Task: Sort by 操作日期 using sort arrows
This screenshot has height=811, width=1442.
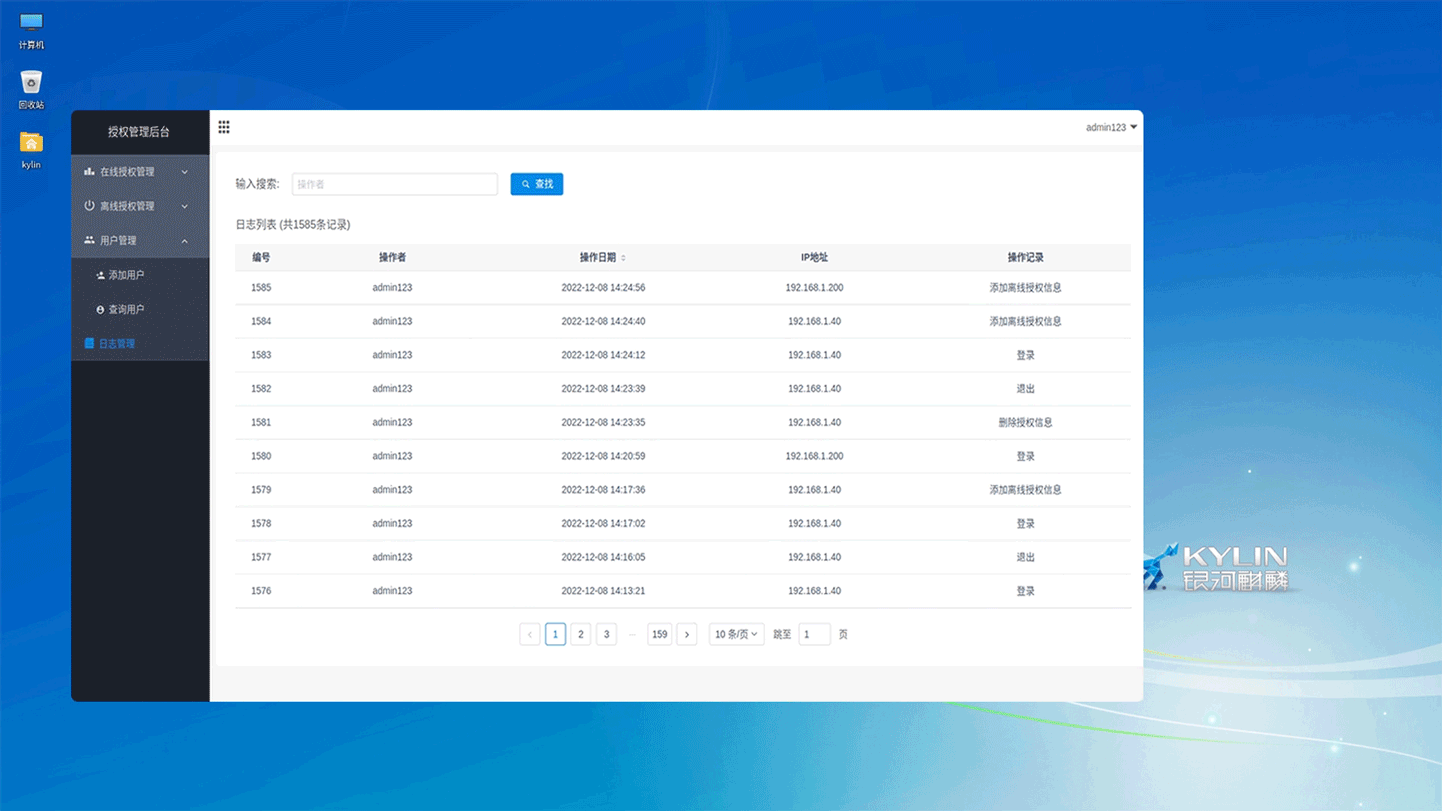Action: click(x=623, y=258)
